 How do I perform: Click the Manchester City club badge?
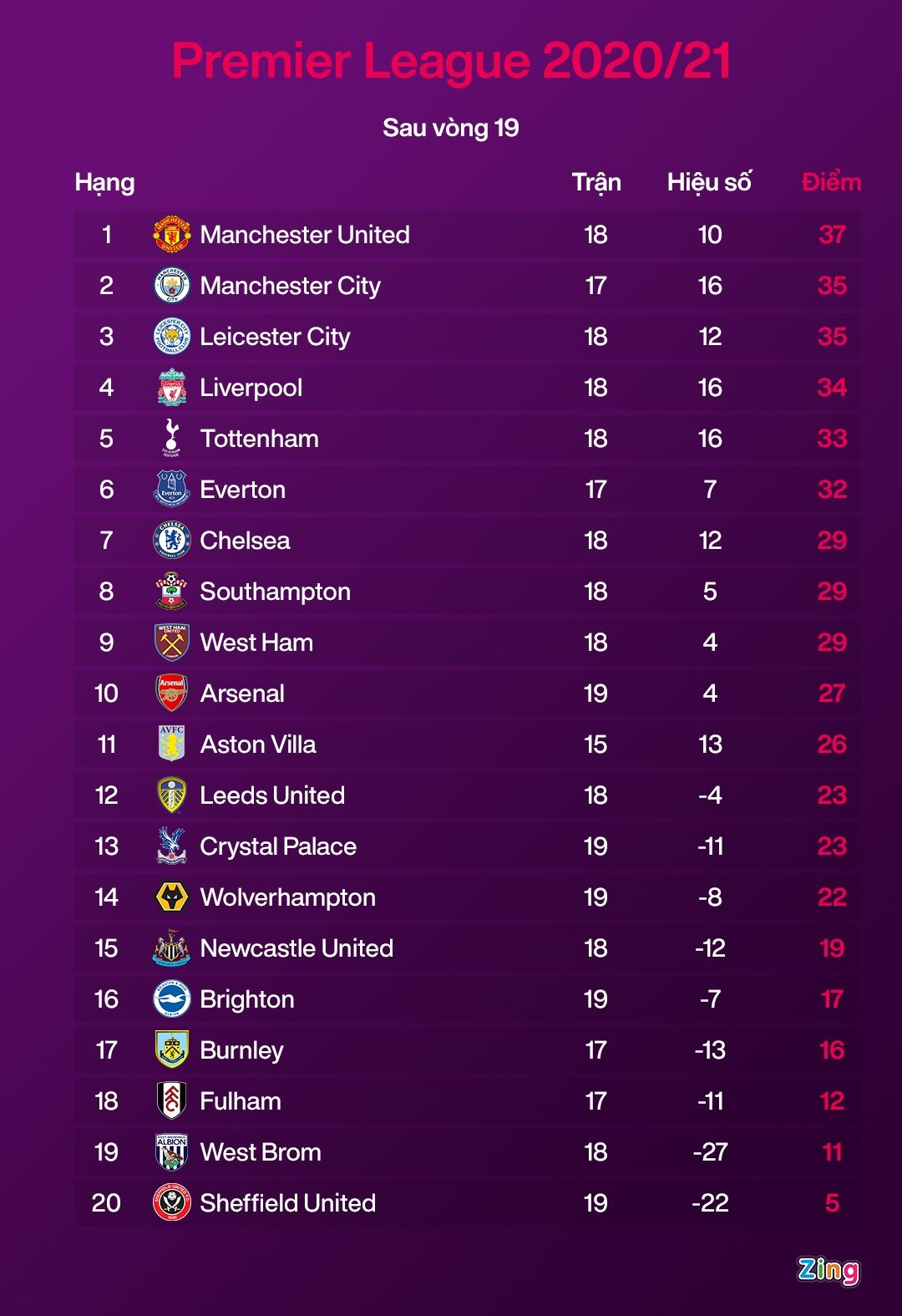coord(171,286)
